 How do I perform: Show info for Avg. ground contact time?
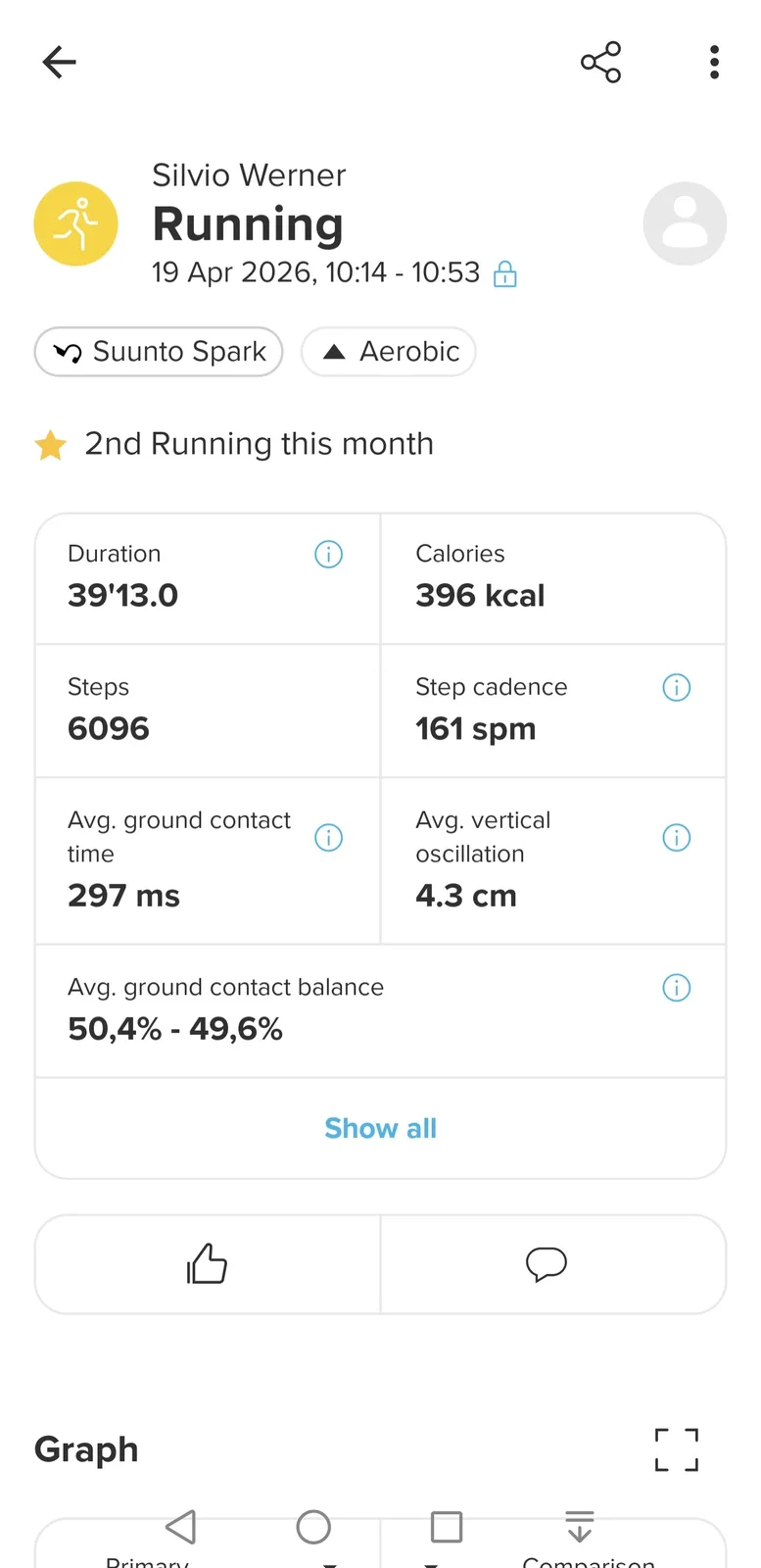click(328, 838)
